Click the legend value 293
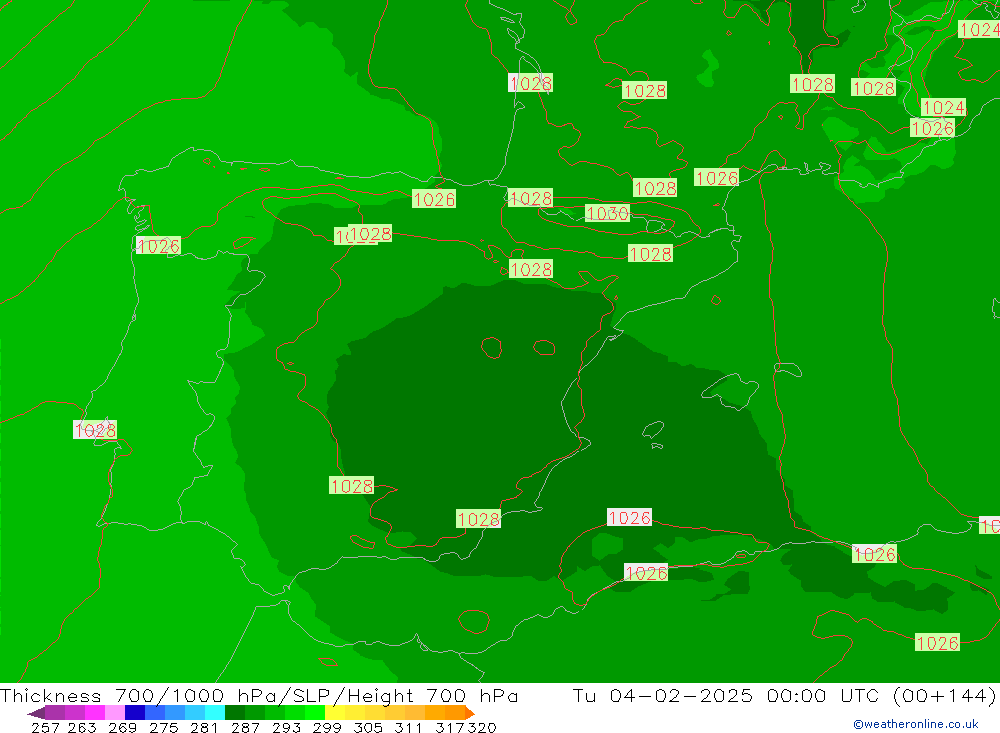 286,727
